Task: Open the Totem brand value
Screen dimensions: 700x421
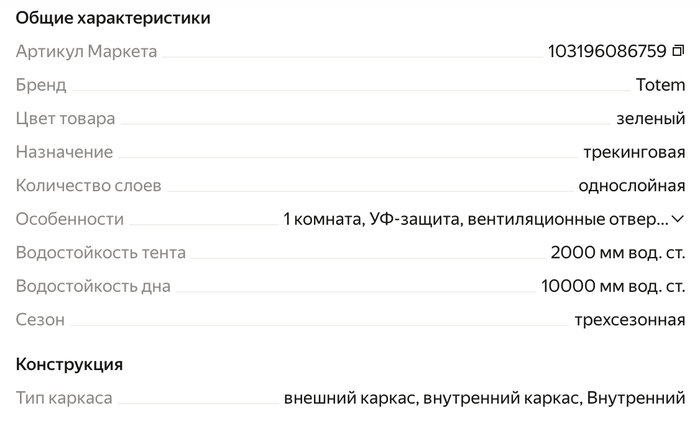Action: click(660, 85)
